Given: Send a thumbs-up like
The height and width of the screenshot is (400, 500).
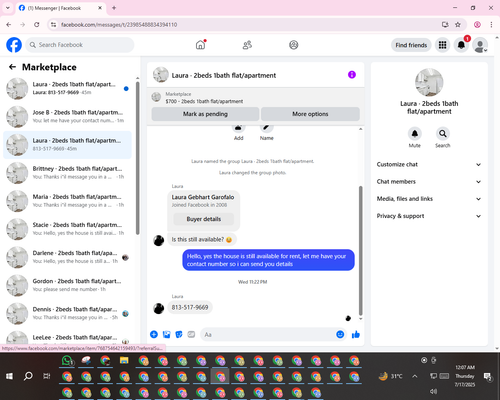Looking at the screenshot, I should pyautogui.click(x=356, y=334).
